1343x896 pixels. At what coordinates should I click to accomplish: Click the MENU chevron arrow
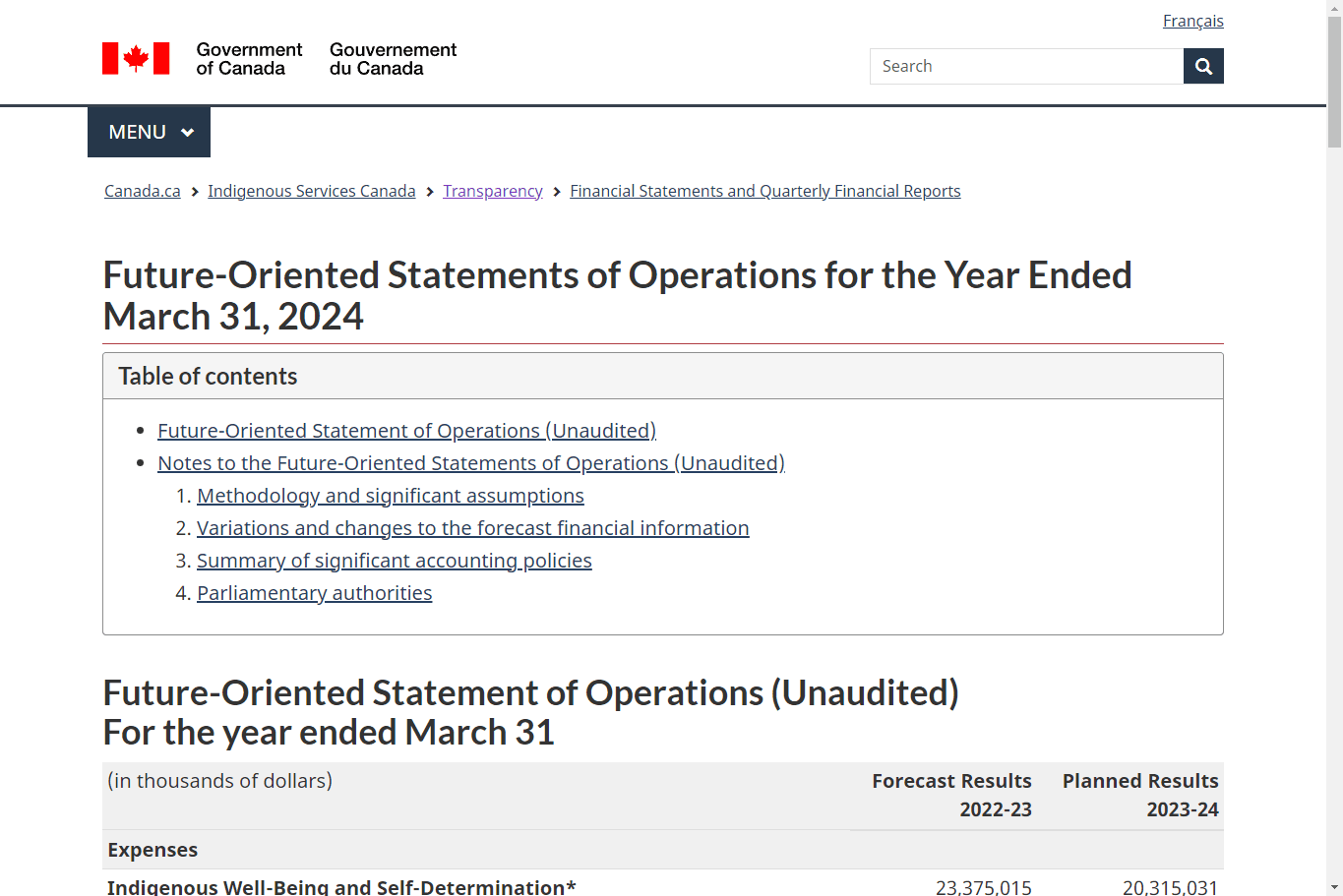(x=187, y=132)
